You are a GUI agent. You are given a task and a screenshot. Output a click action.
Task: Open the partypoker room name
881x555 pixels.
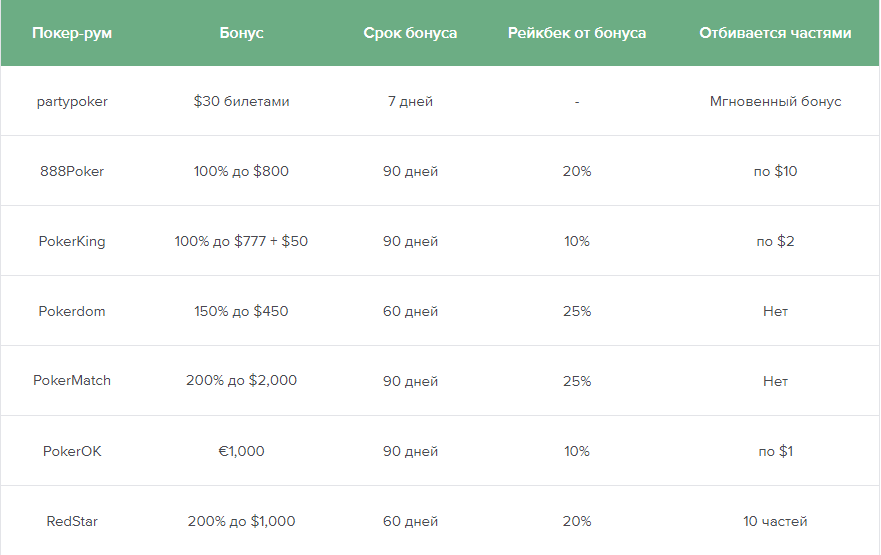[x=72, y=102]
